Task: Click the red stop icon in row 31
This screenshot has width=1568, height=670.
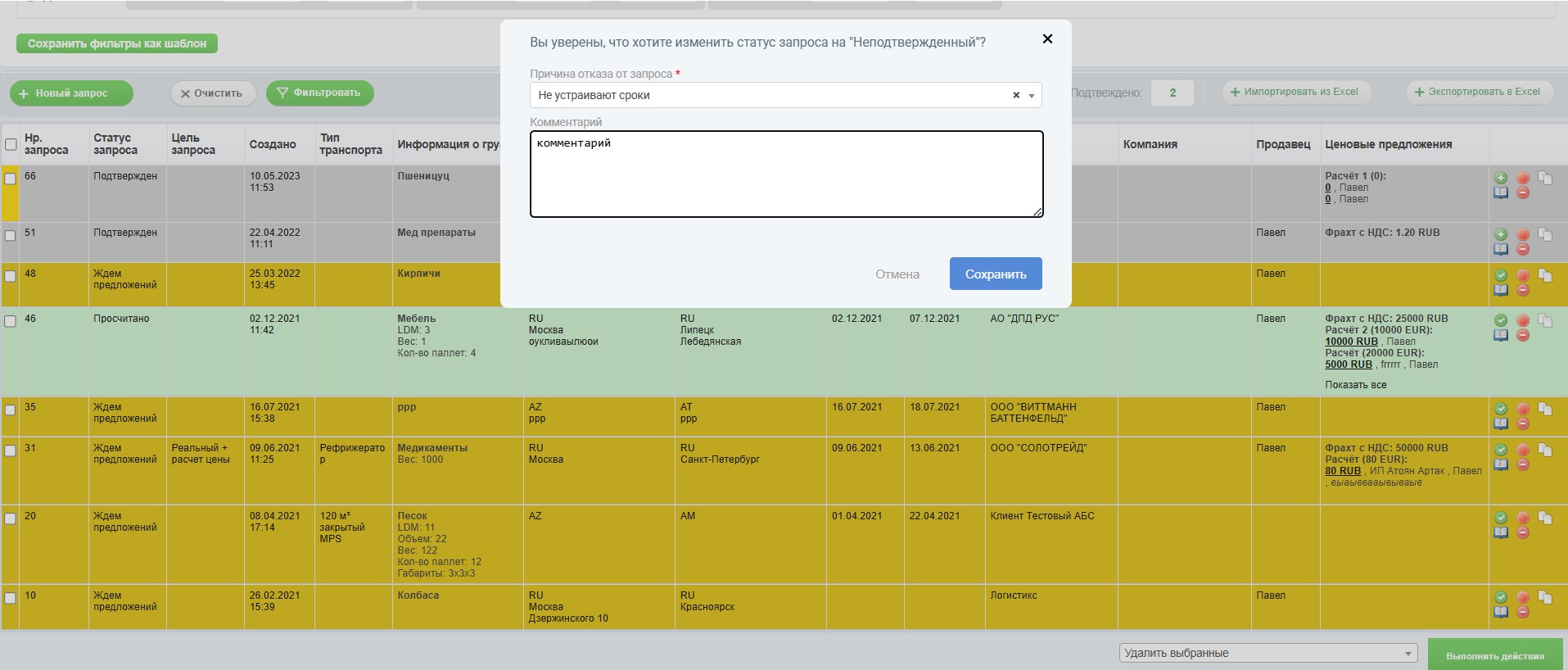Action: click(x=1523, y=450)
